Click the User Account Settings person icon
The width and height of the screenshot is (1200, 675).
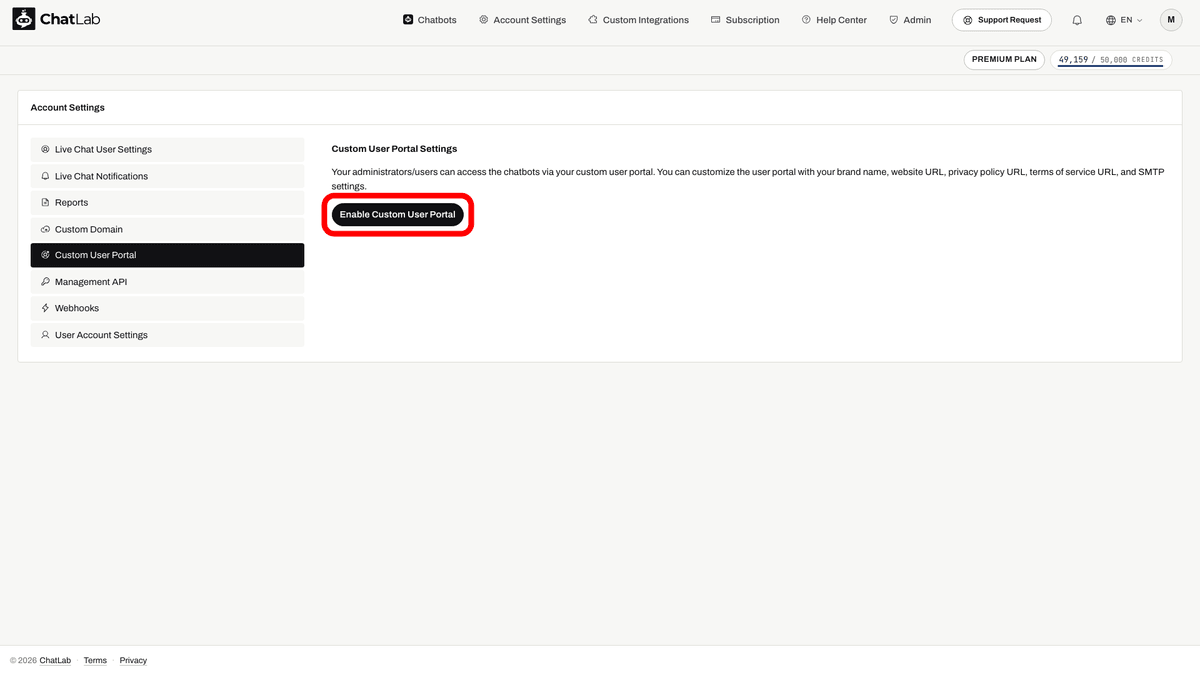45,335
